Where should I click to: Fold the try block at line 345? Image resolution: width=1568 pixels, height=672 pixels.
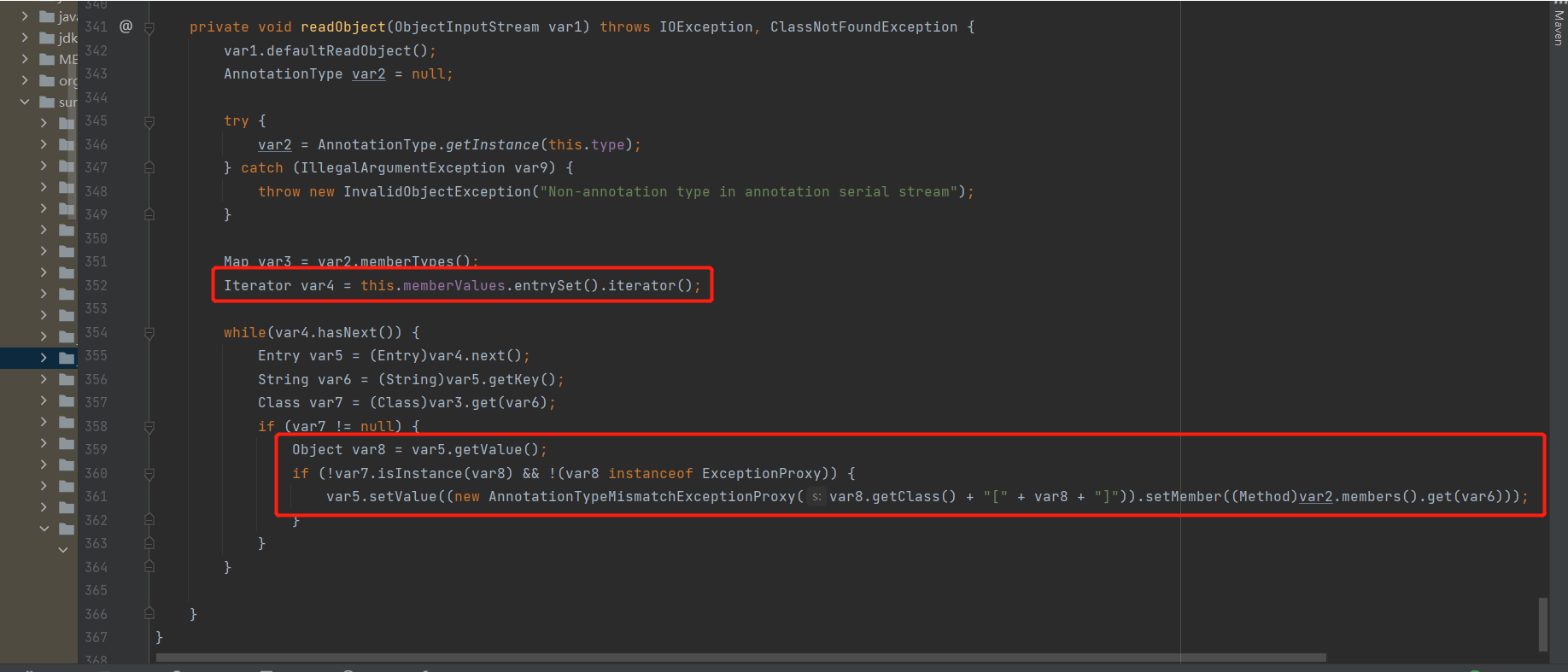coord(149,121)
